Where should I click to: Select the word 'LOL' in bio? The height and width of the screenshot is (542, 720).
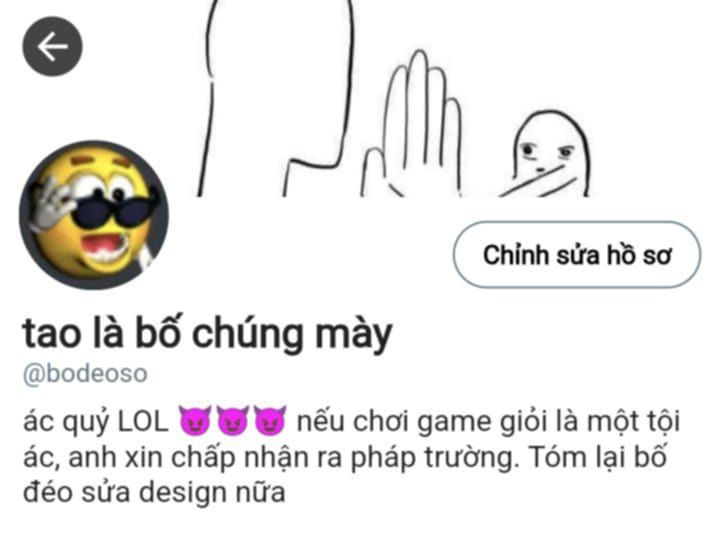coord(143,422)
